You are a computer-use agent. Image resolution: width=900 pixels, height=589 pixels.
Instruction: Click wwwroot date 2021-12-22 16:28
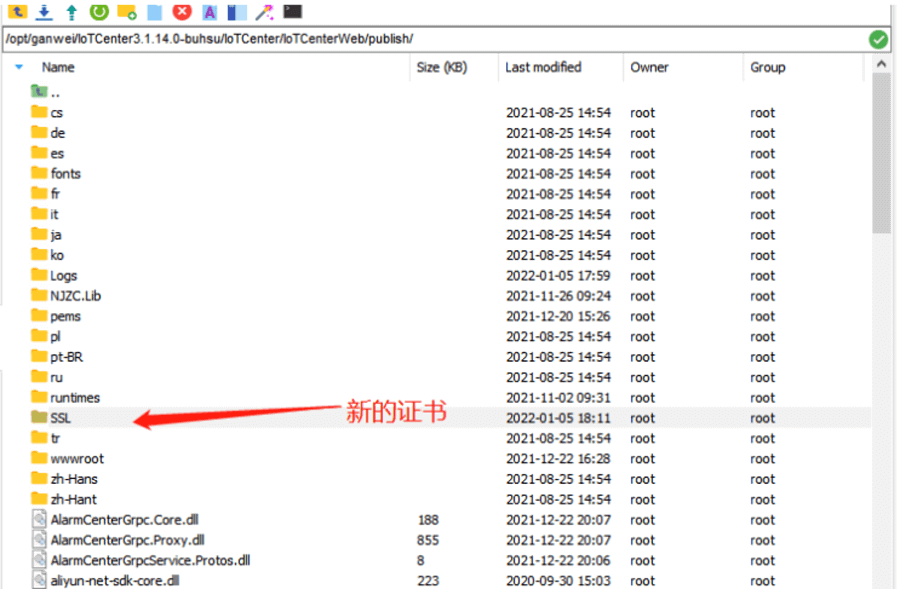pyautogui.click(x=558, y=459)
